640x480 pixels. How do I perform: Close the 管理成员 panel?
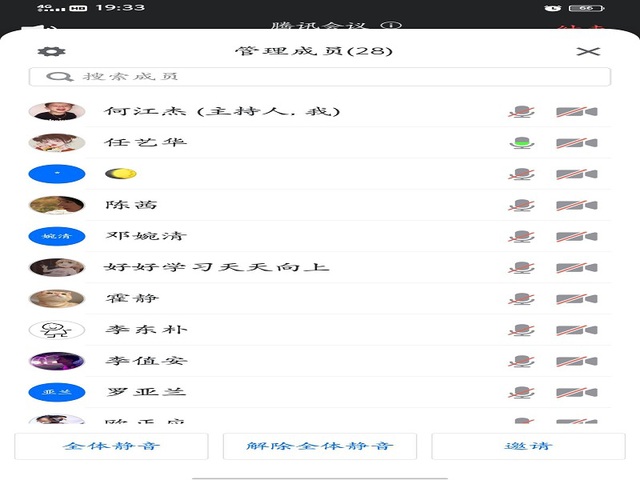pos(589,52)
